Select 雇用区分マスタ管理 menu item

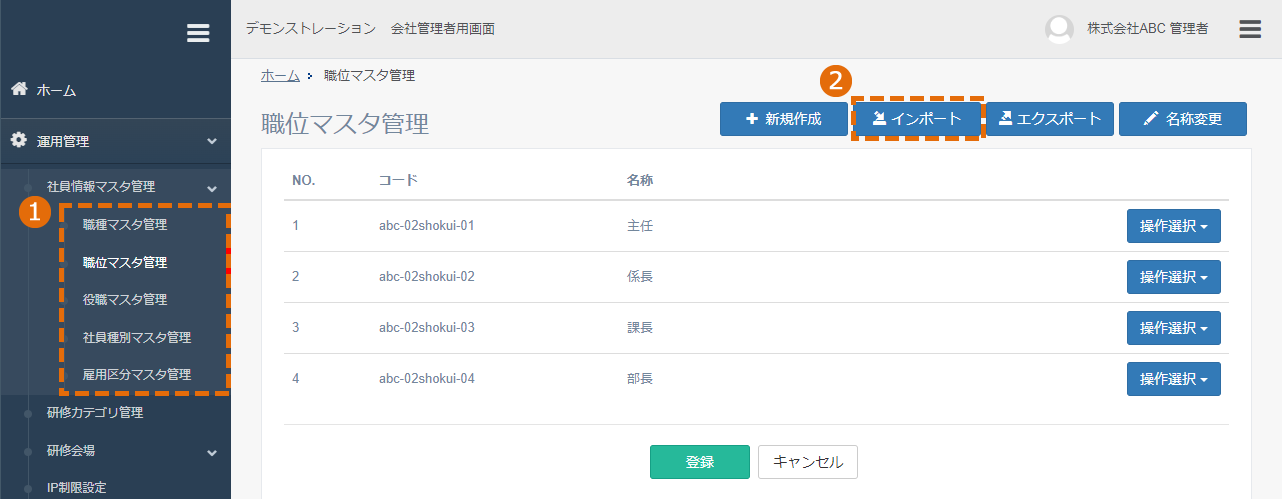point(137,374)
